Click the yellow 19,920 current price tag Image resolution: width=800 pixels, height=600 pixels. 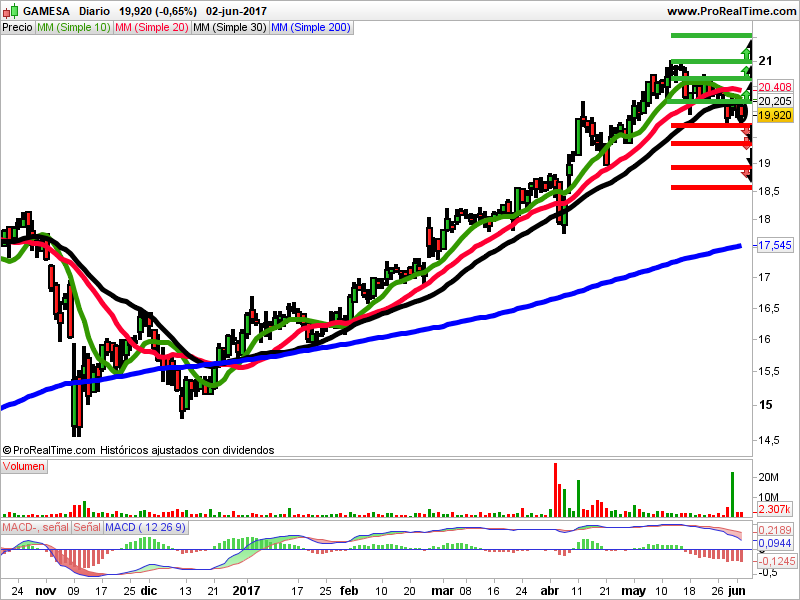(x=774, y=115)
